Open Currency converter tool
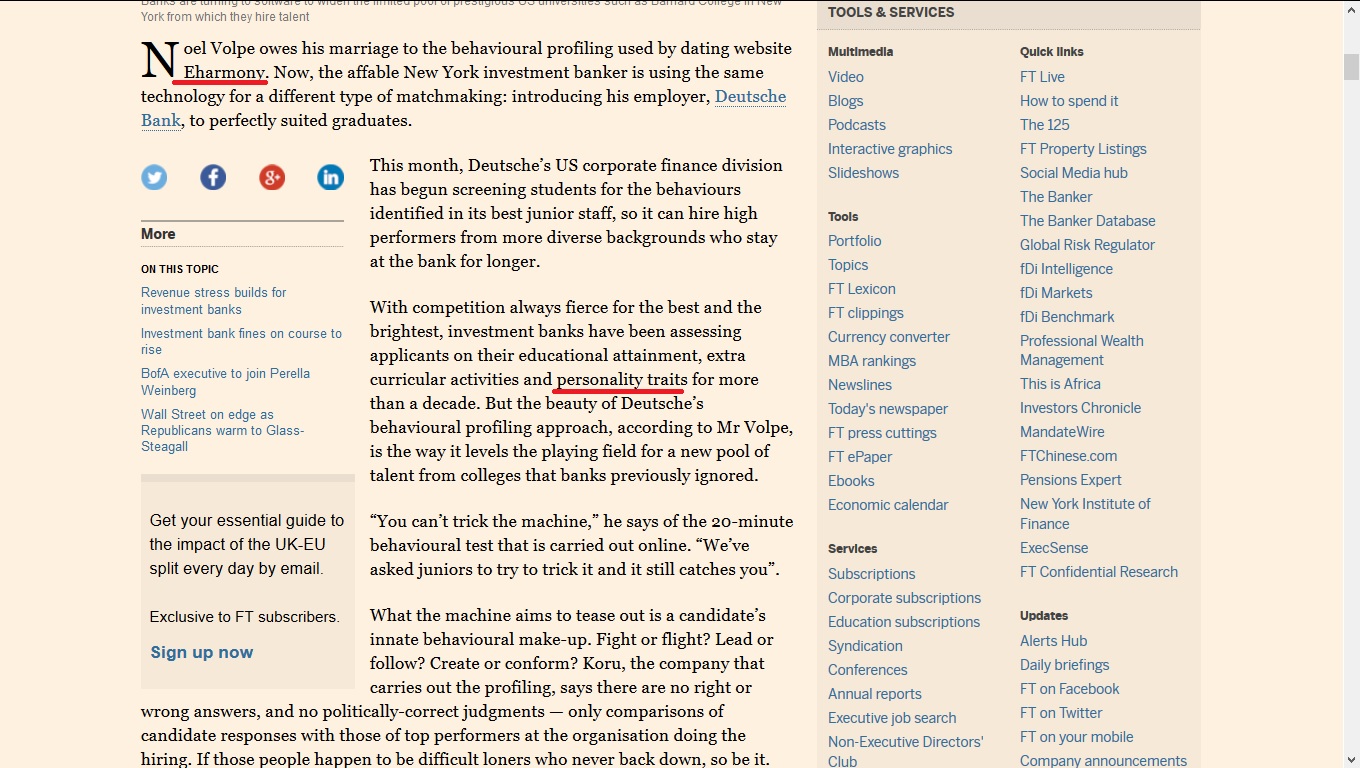 coord(889,337)
